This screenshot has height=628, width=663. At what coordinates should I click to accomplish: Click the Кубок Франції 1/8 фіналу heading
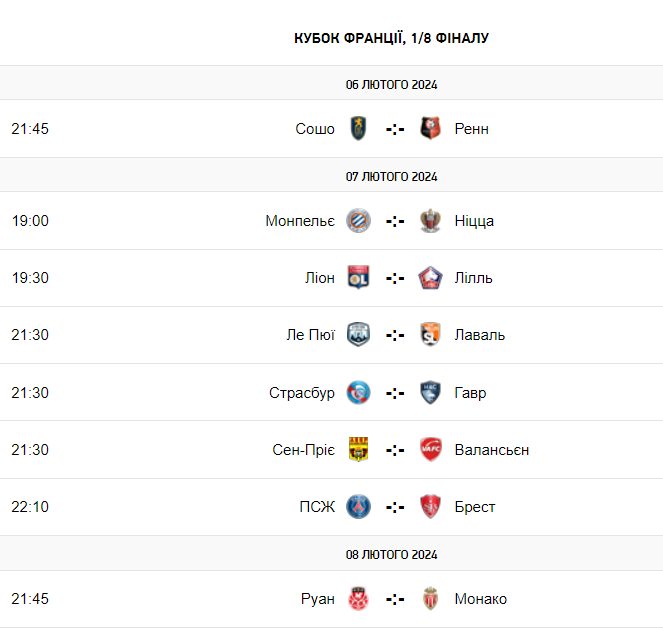pyautogui.click(x=391, y=38)
